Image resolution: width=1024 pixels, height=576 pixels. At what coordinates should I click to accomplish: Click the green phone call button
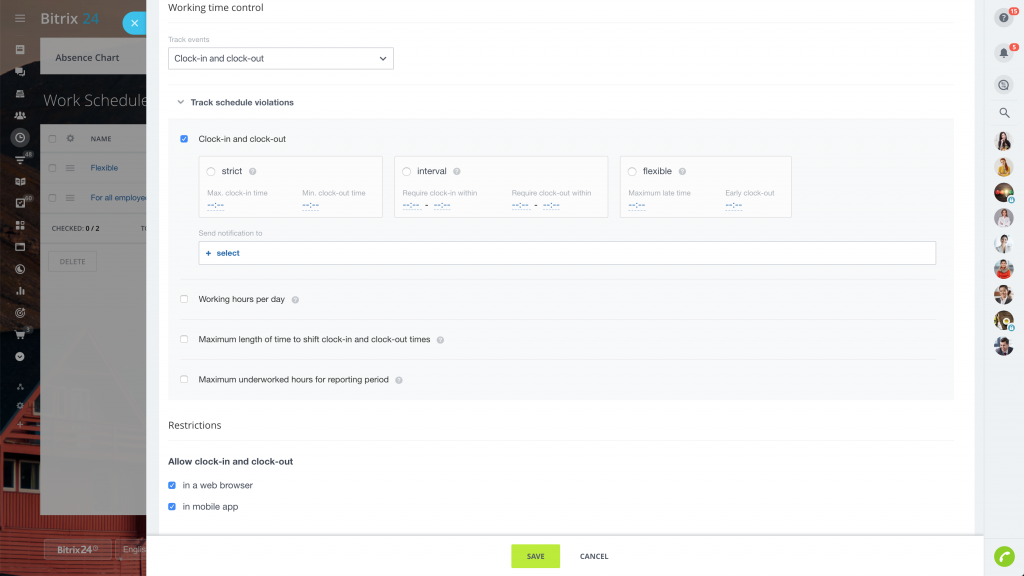(1004, 556)
